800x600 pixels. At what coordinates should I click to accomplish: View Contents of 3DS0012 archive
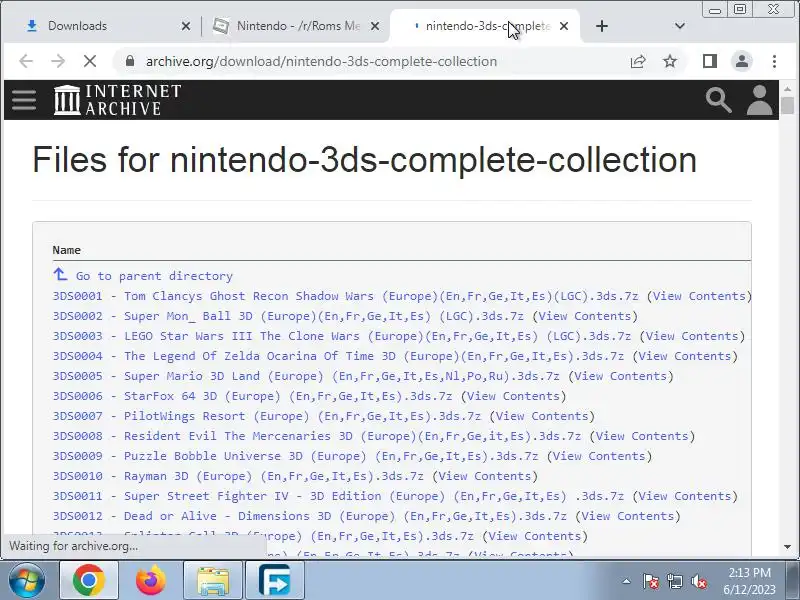[x=628, y=516]
